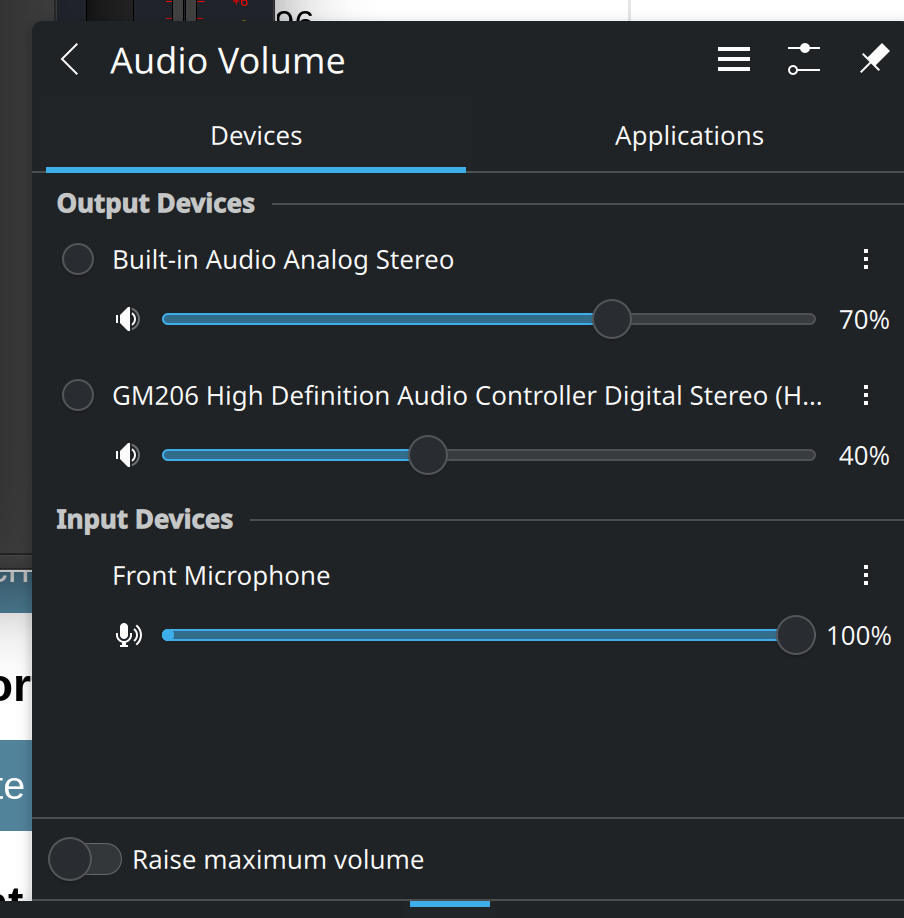Click the Raise maximum volume label text
The height and width of the screenshot is (918, 904).
tap(278, 860)
